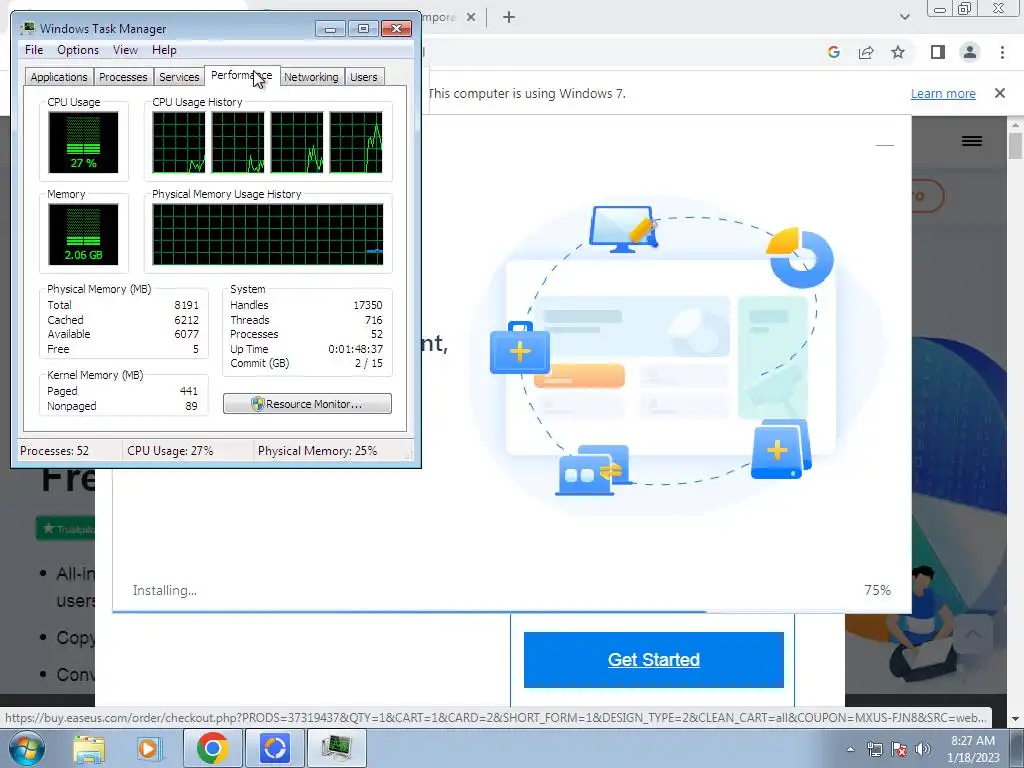This screenshot has height=768, width=1024.
Task: Click the Installing... status text
Action: pyautogui.click(x=165, y=590)
